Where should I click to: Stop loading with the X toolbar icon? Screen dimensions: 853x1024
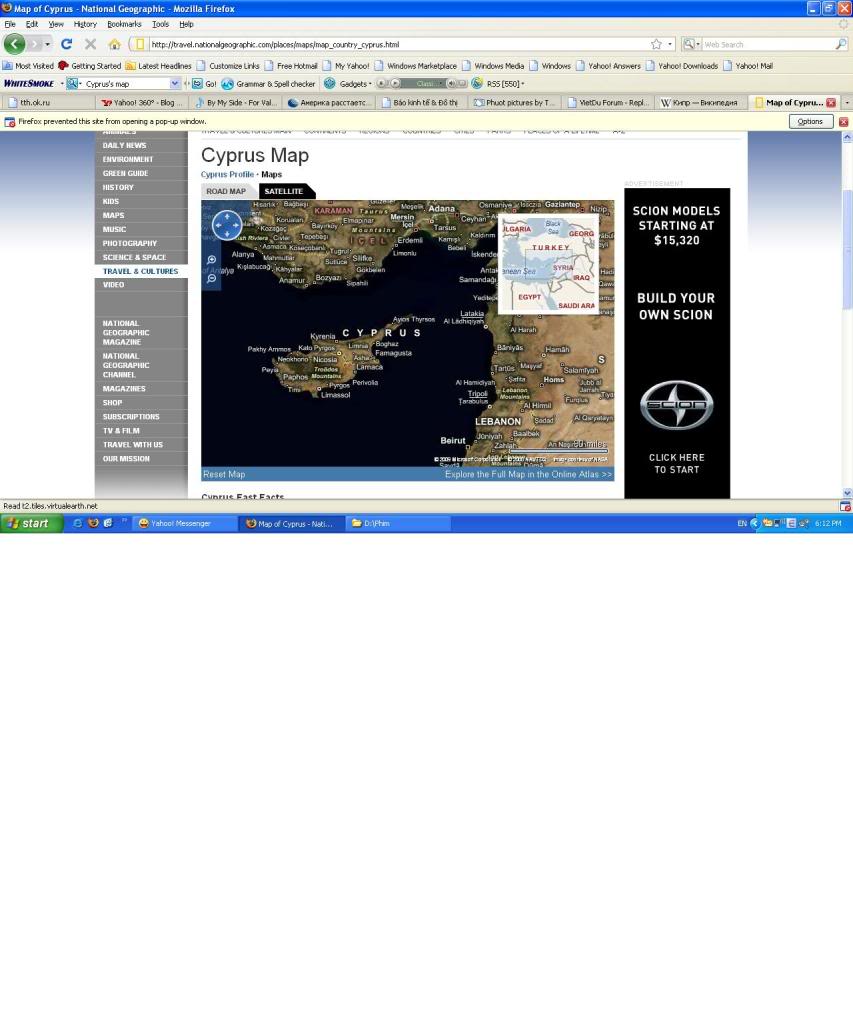point(91,44)
